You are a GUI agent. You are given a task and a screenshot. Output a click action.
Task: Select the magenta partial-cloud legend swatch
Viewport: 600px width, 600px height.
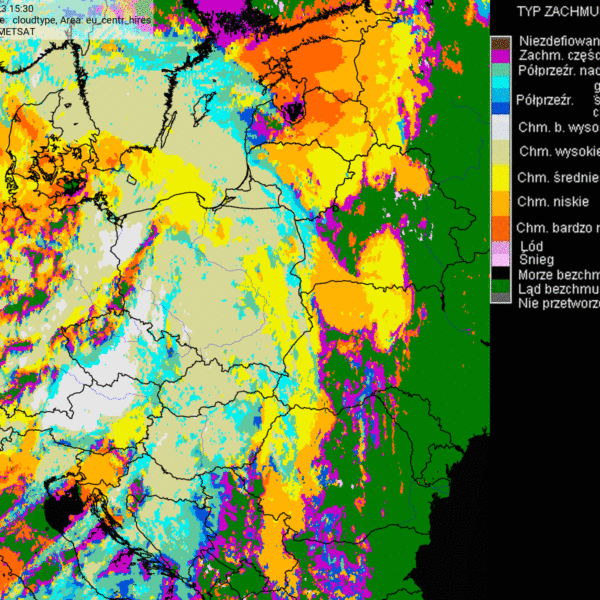click(500, 57)
